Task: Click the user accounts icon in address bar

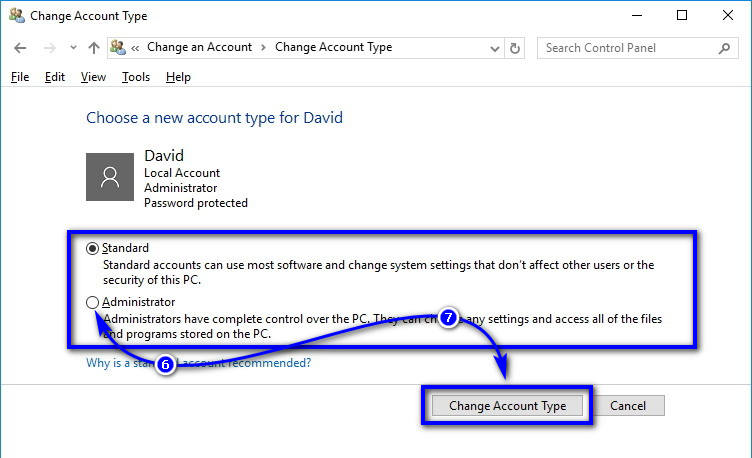Action: click(119, 48)
